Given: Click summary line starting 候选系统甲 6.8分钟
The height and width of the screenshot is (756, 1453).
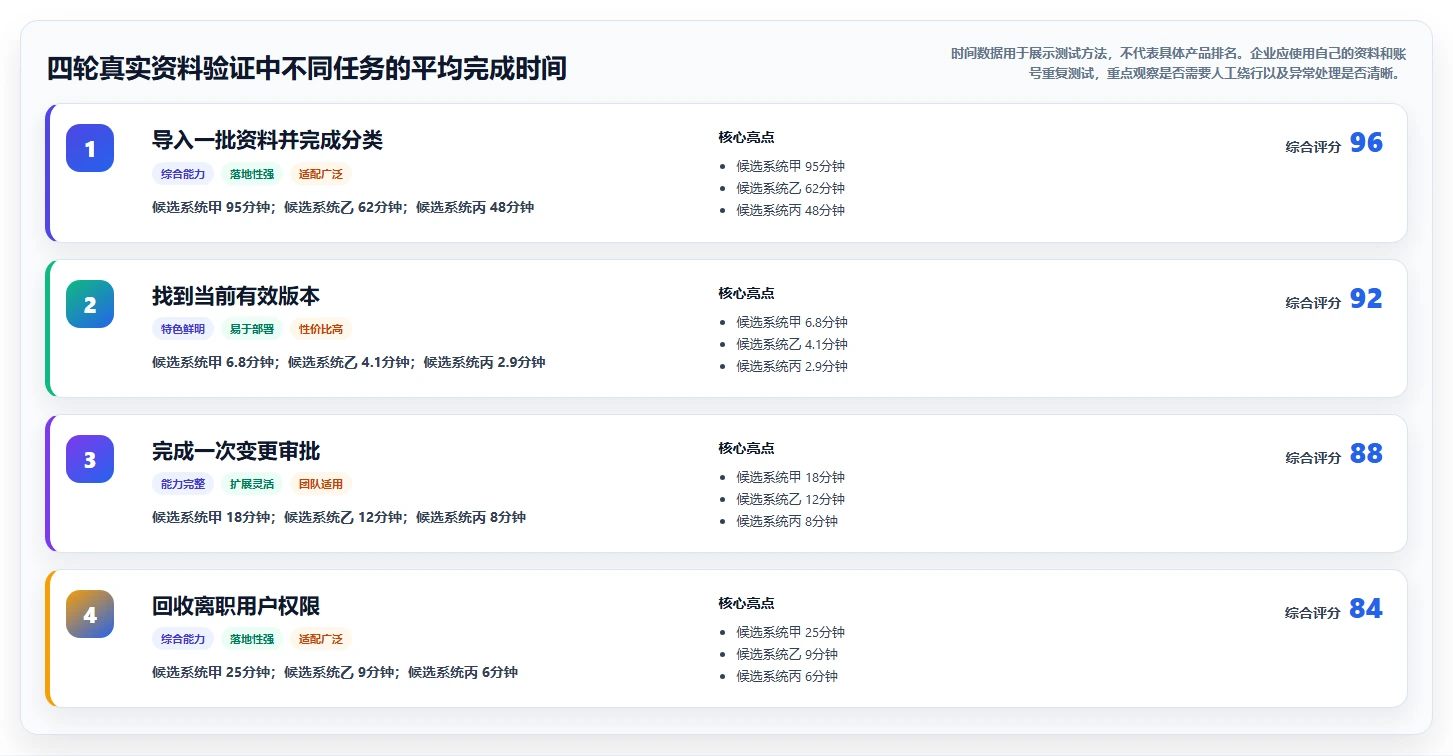Looking at the screenshot, I should click(x=349, y=363).
